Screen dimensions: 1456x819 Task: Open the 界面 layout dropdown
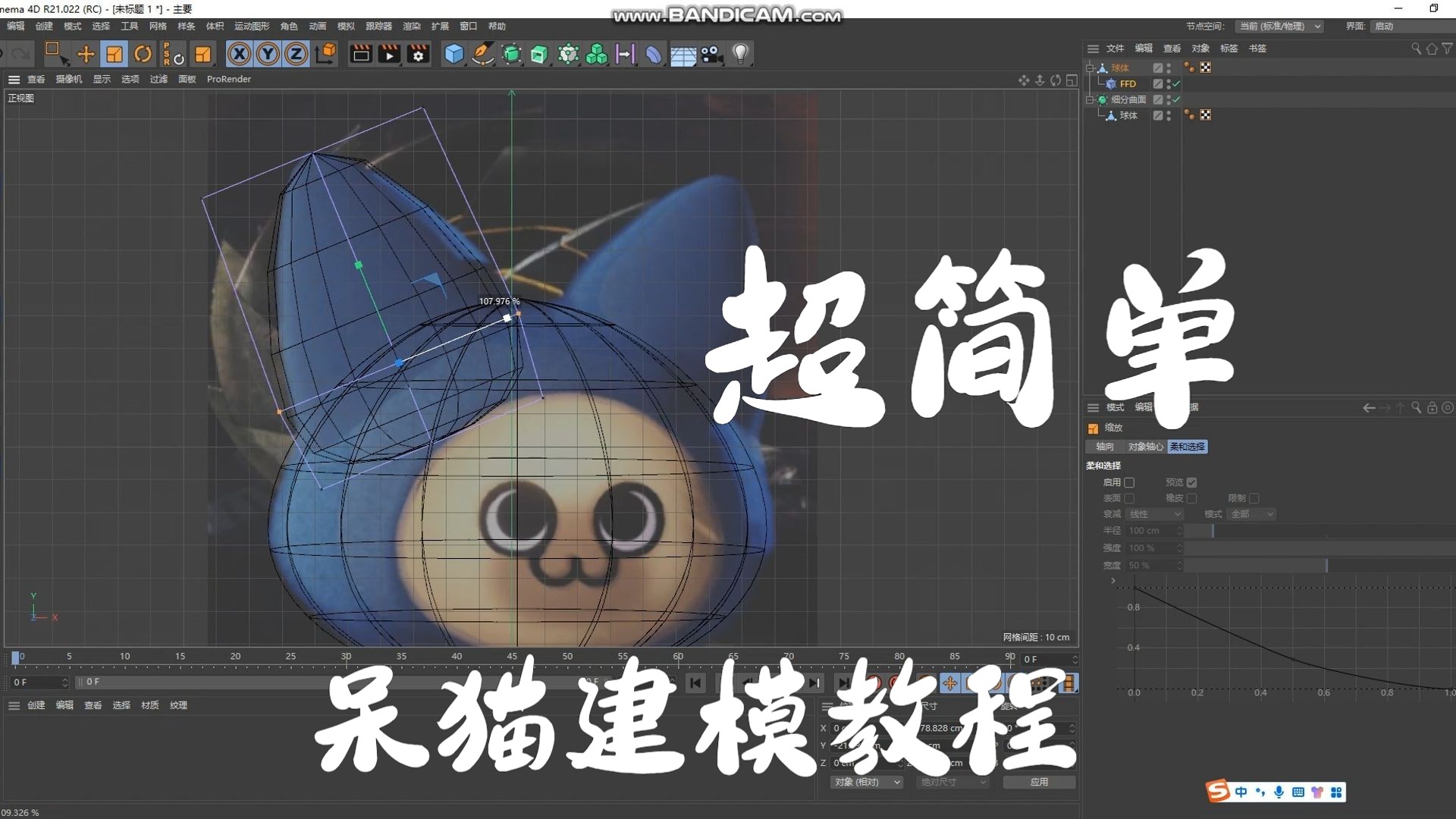(1414, 26)
